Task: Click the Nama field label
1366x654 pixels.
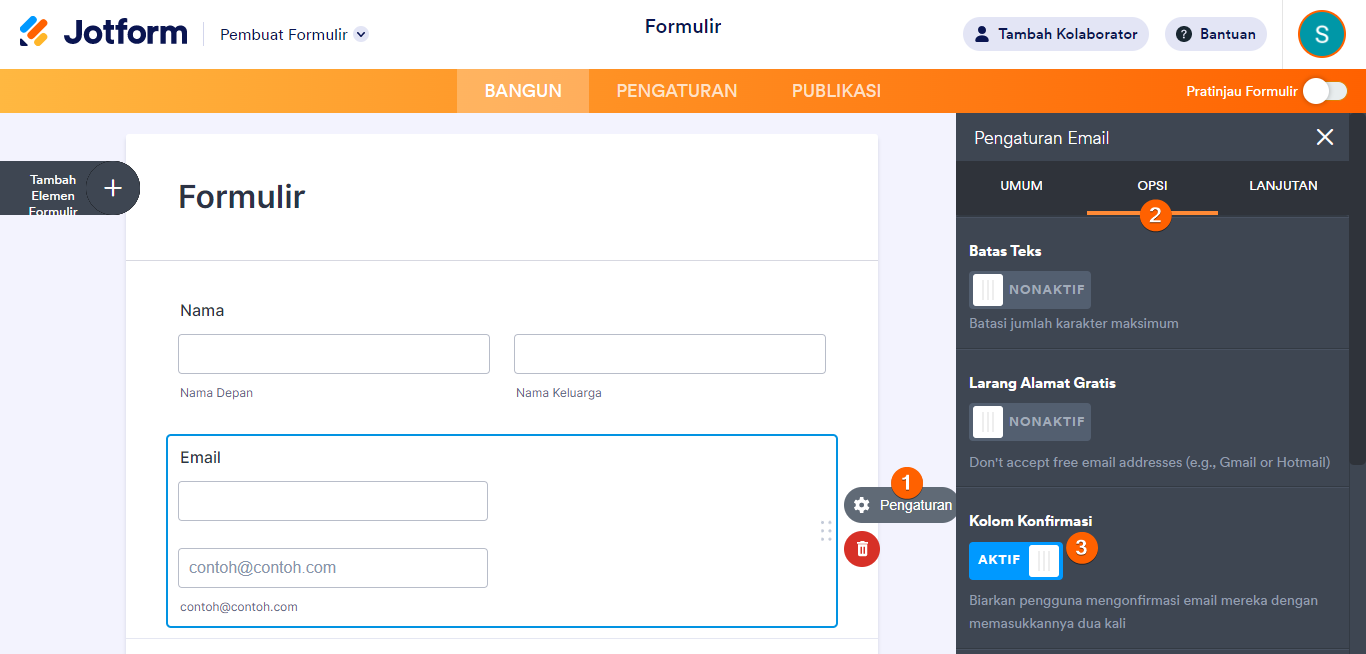Action: [202, 311]
